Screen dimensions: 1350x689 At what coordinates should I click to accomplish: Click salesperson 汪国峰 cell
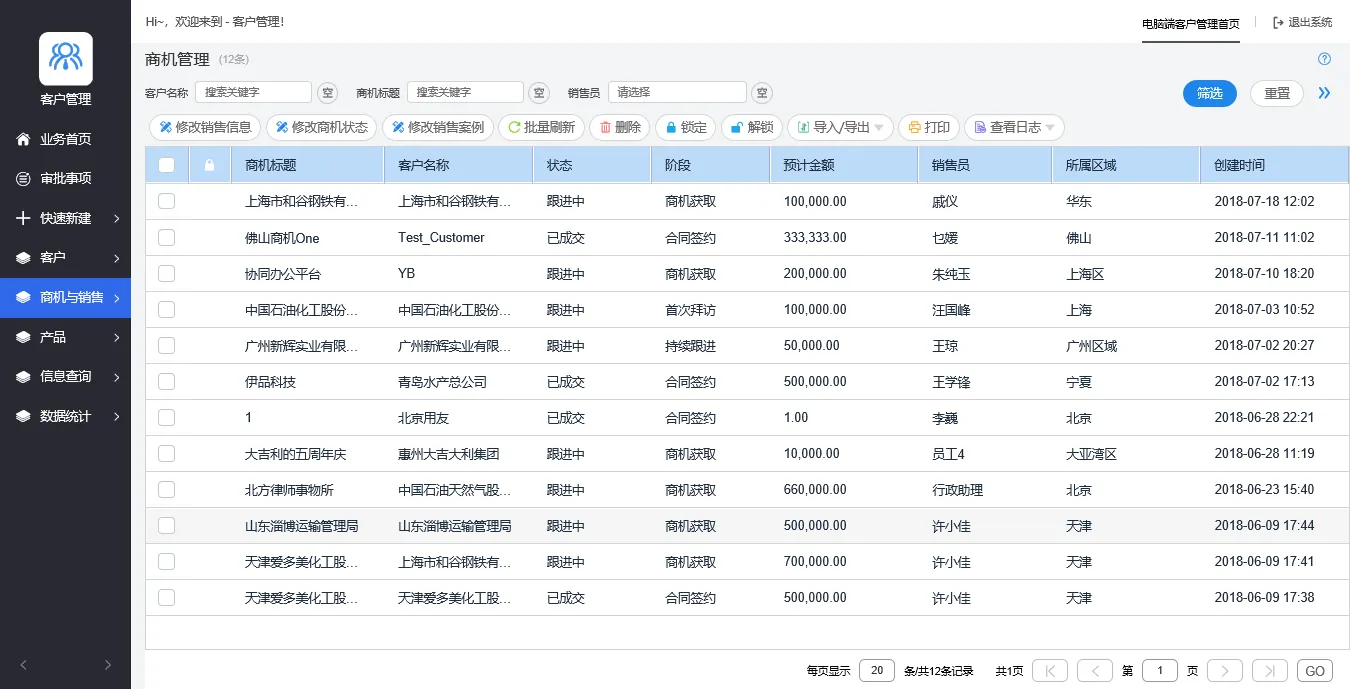pos(951,309)
